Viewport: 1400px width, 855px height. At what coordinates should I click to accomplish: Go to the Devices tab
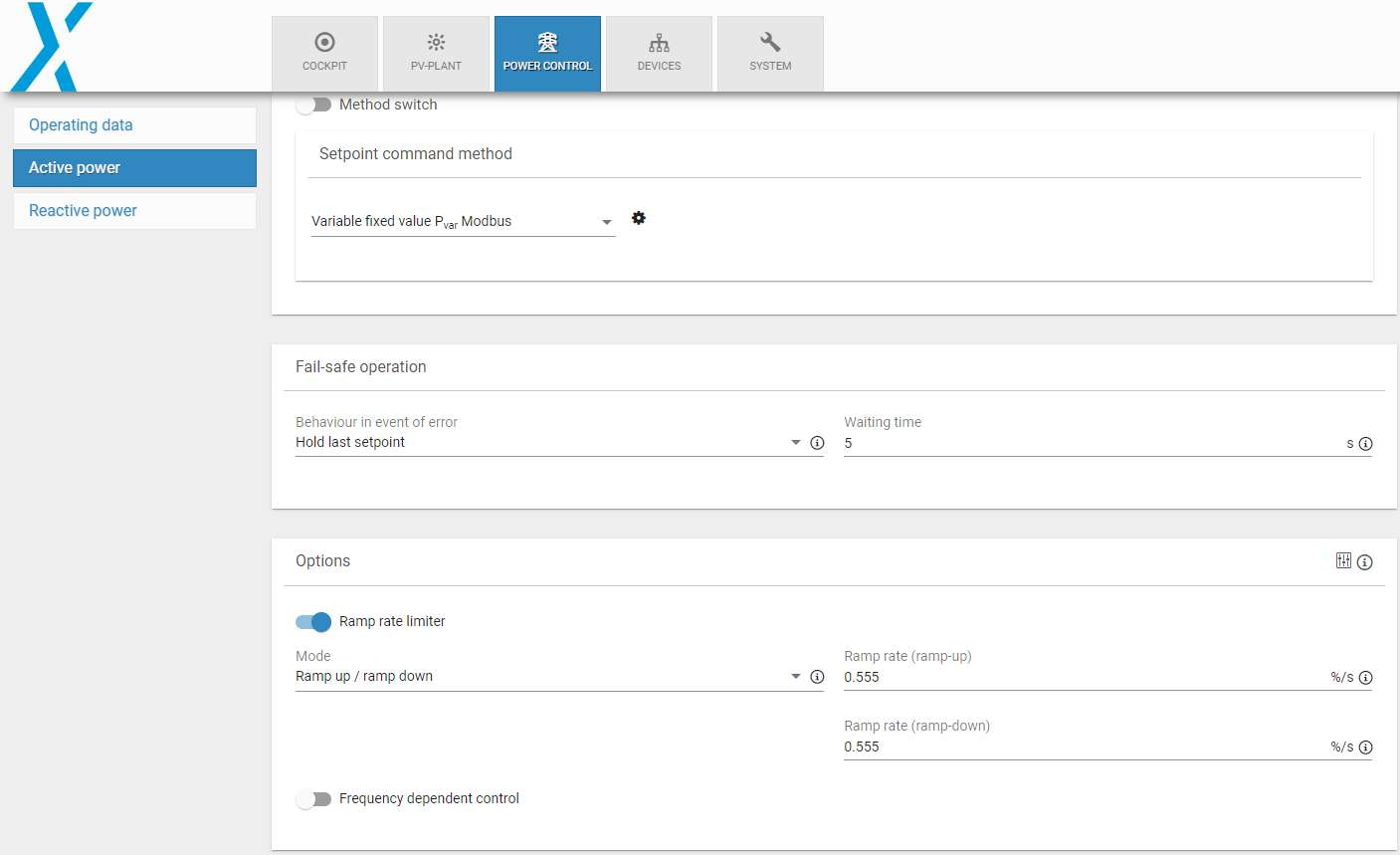[659, 54]
